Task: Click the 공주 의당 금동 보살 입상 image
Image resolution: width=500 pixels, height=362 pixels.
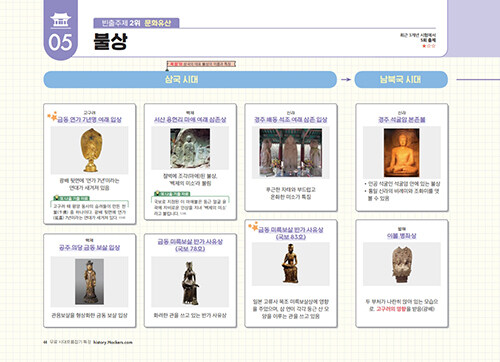Action: 89,282
